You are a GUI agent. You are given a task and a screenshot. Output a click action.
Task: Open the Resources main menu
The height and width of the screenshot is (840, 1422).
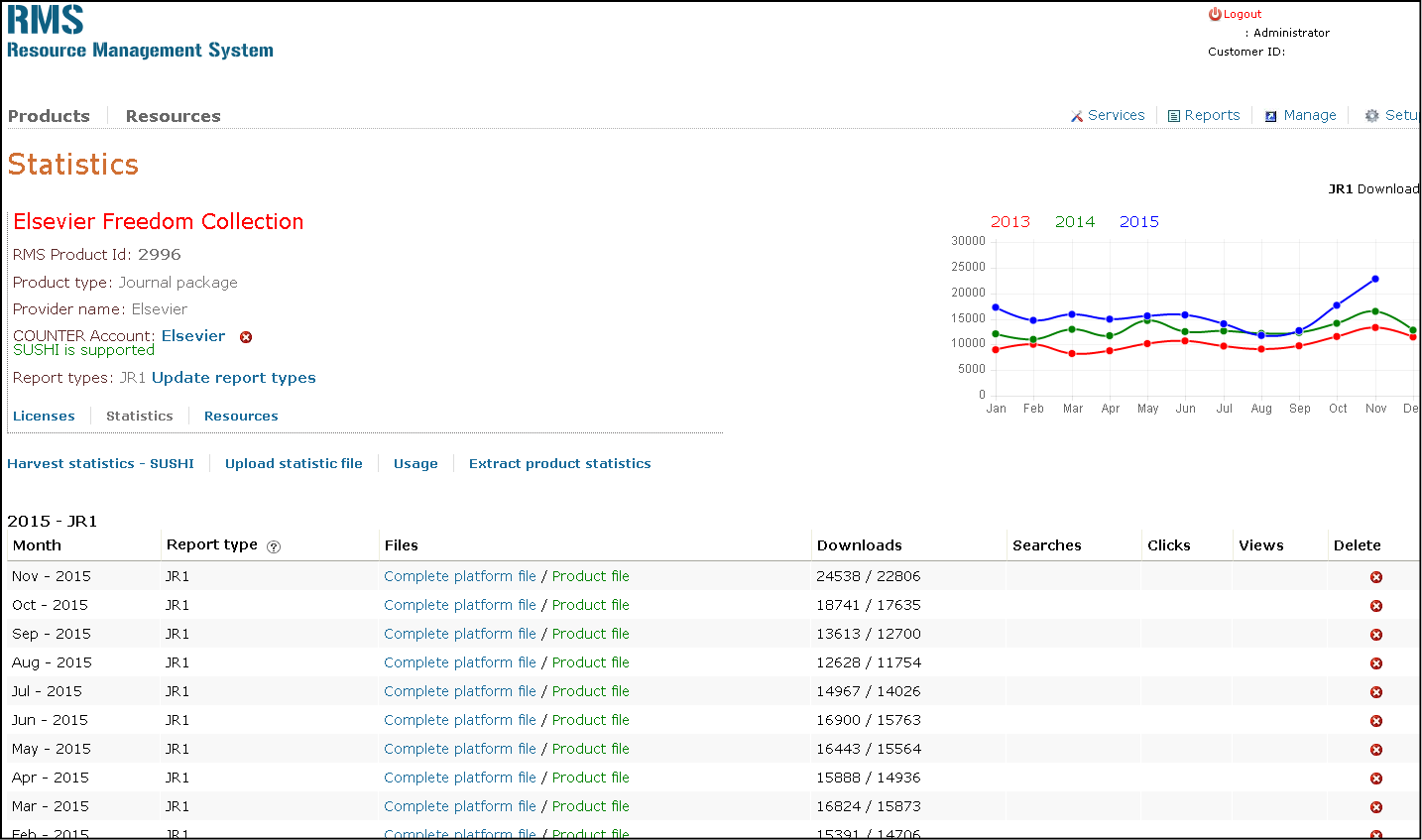174,116
